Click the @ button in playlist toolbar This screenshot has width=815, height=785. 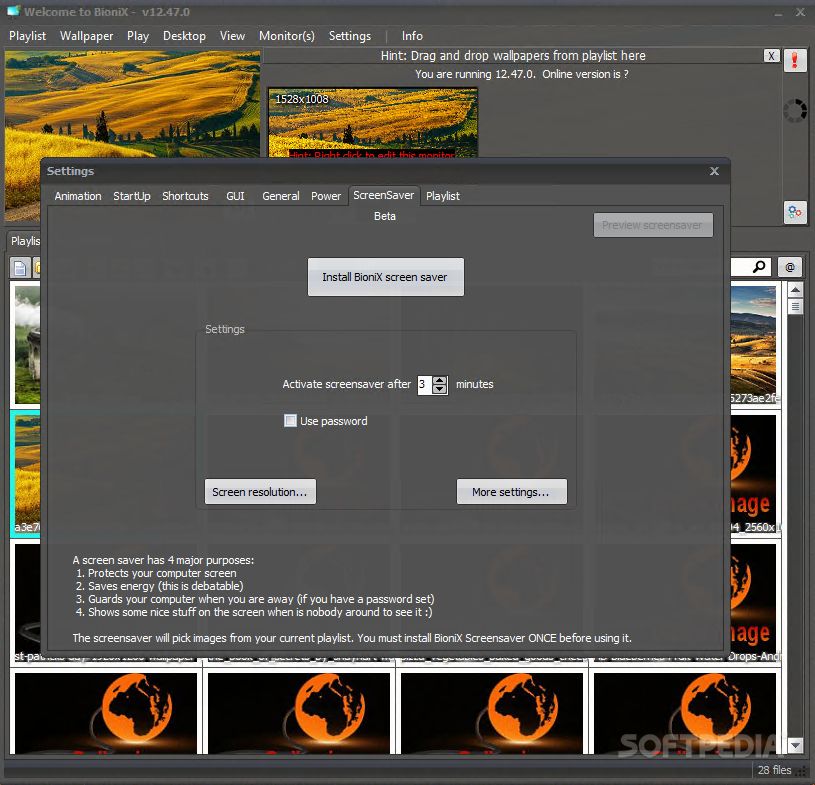790,267
